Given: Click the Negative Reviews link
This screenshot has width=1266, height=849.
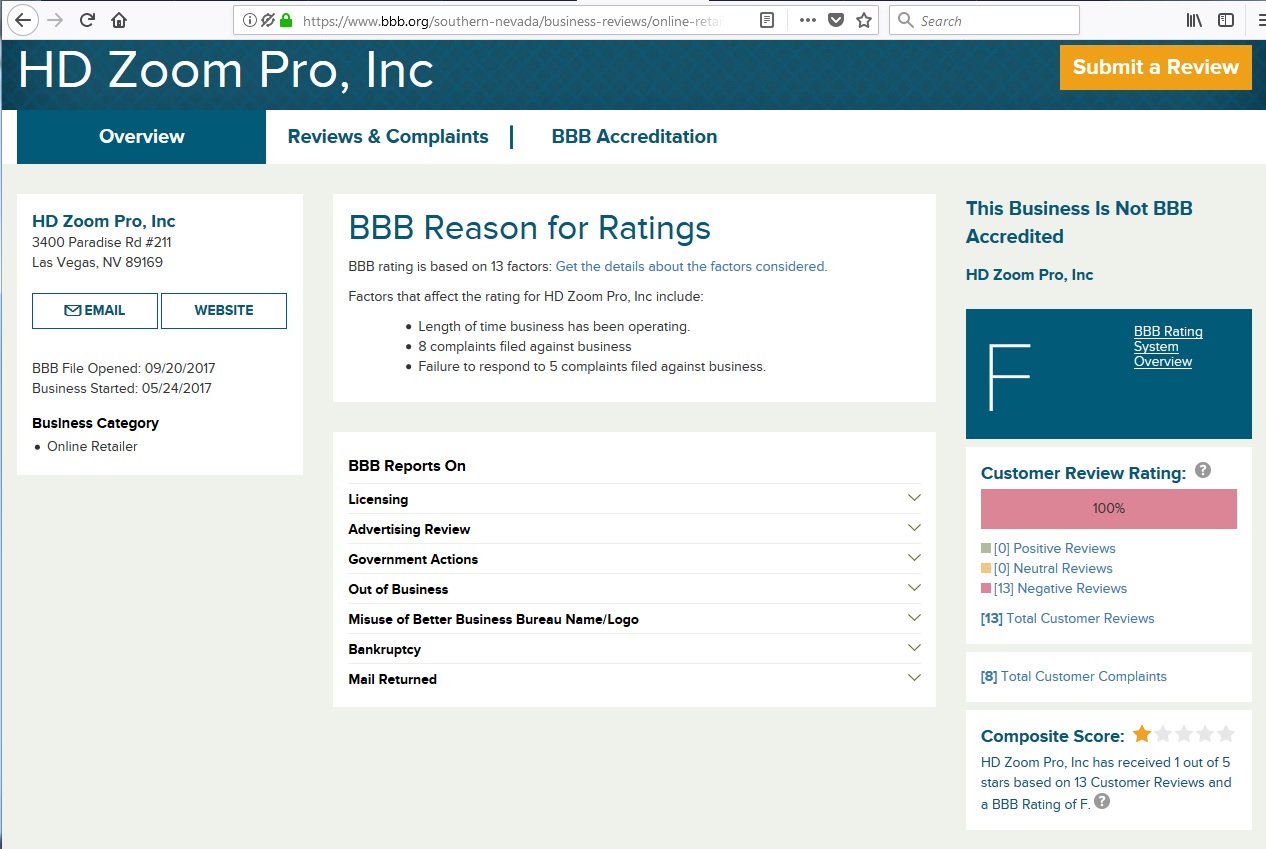Looking at the screenshot, I should point(1060,588).
